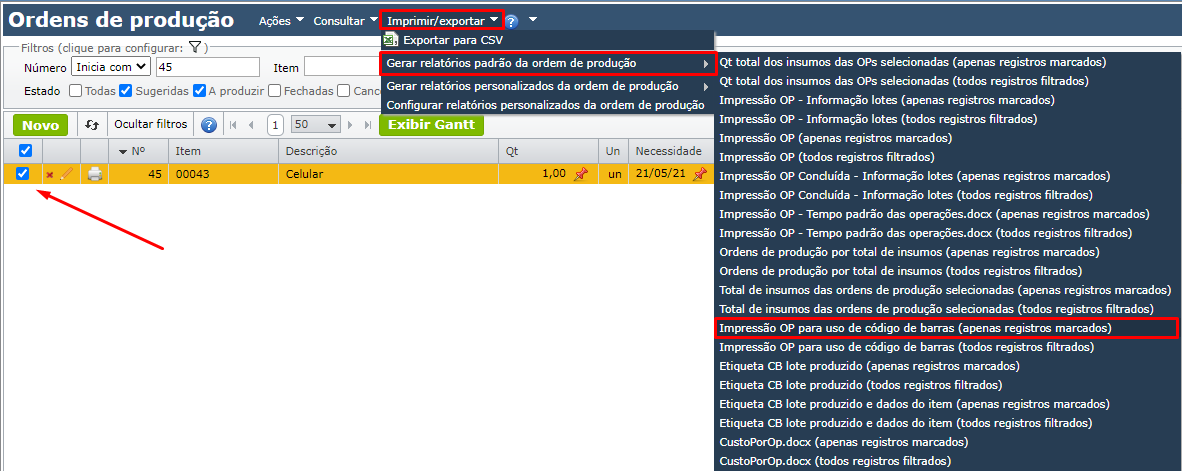
Task: Open the Consultar dropdown menu
Action: pyautogui.click(x=345, y=21)
